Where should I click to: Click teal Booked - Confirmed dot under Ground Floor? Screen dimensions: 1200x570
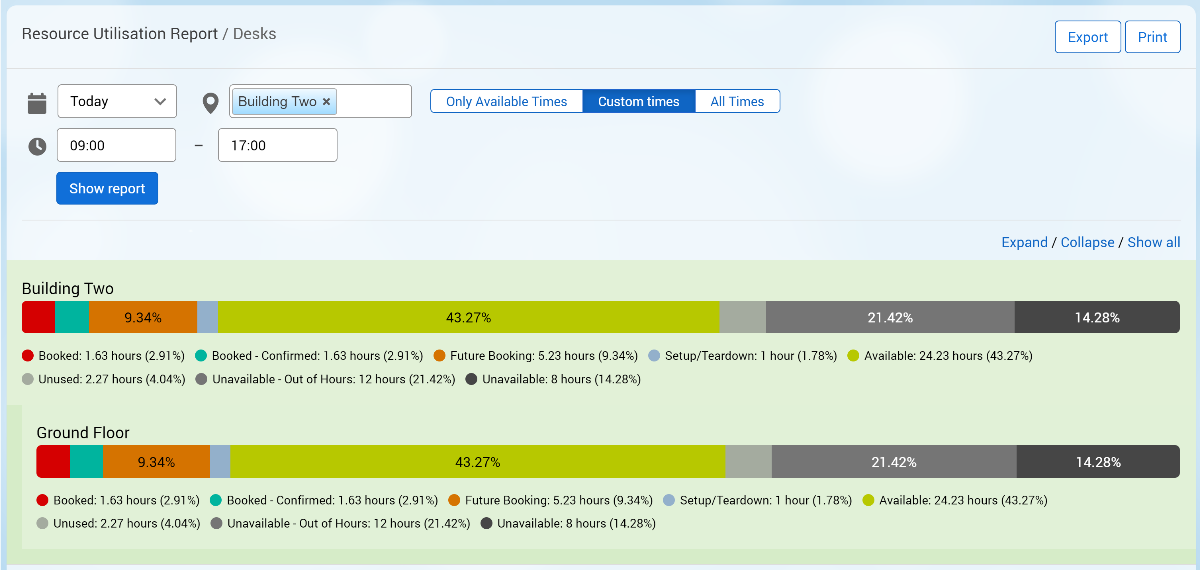(x=216, y=500)
